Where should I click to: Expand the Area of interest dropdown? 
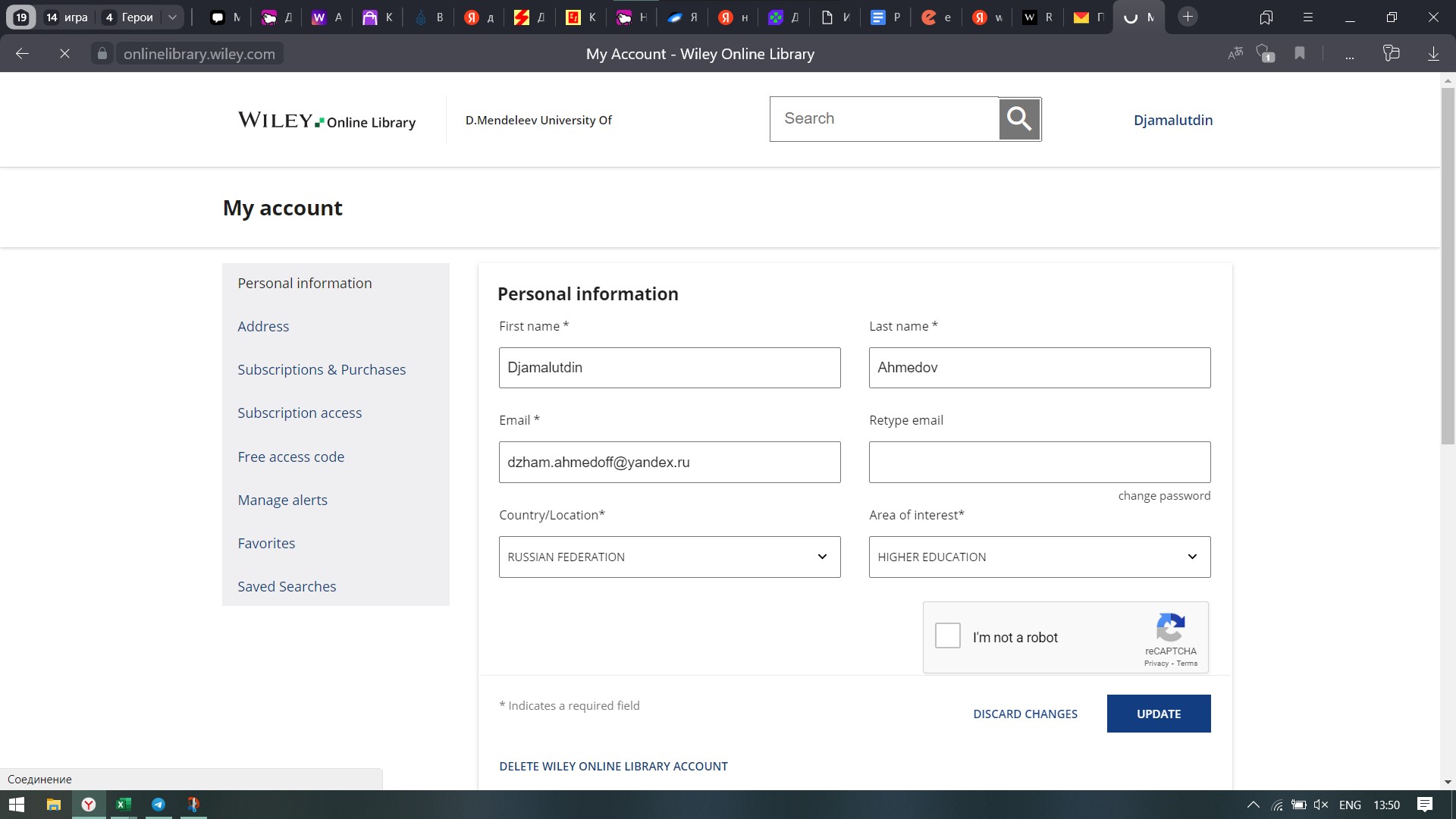[1040, 557]
